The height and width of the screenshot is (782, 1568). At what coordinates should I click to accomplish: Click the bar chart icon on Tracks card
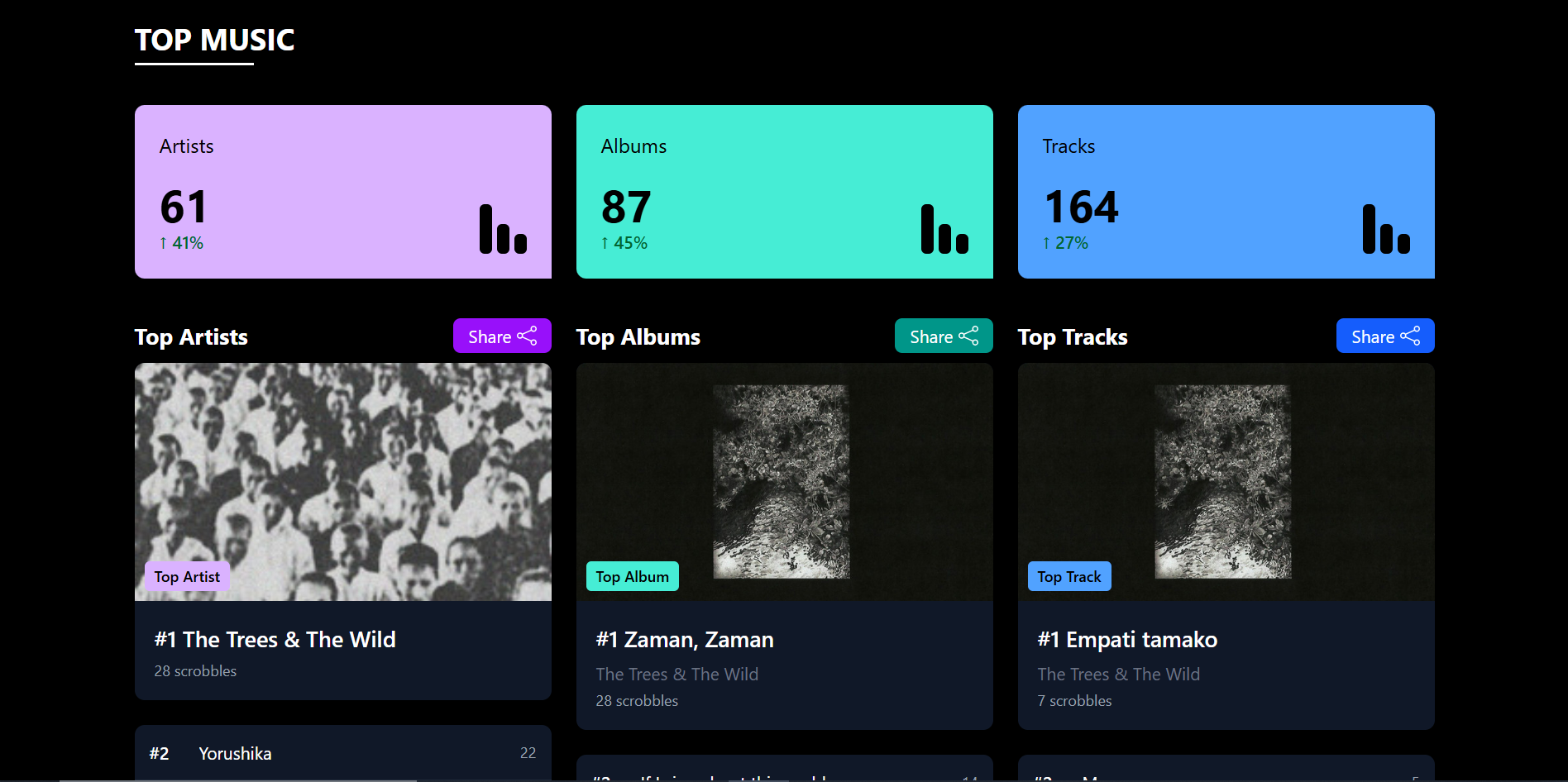click(x=1386, y=229)
